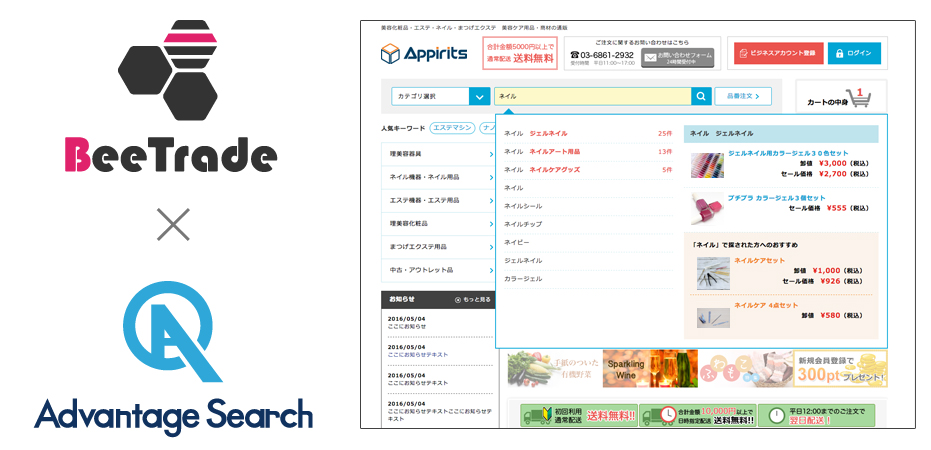The height and width of the screenshot is (450, 931).
Task: Expand the 中古・アウトレット品 category
Action: pyautogui.click(x=439, y=270)
